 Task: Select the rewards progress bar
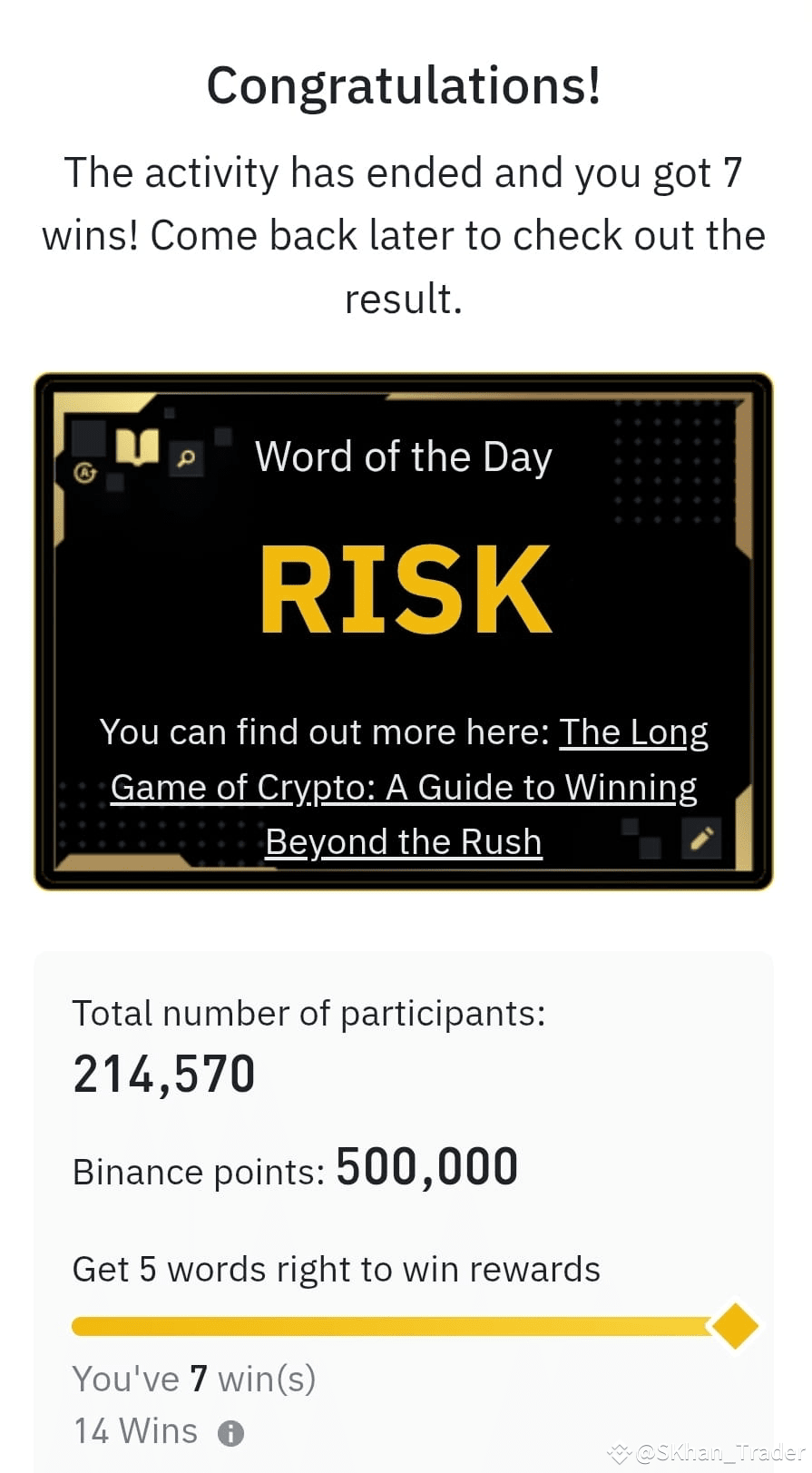pyautogui.click(x=390, y=1325)
